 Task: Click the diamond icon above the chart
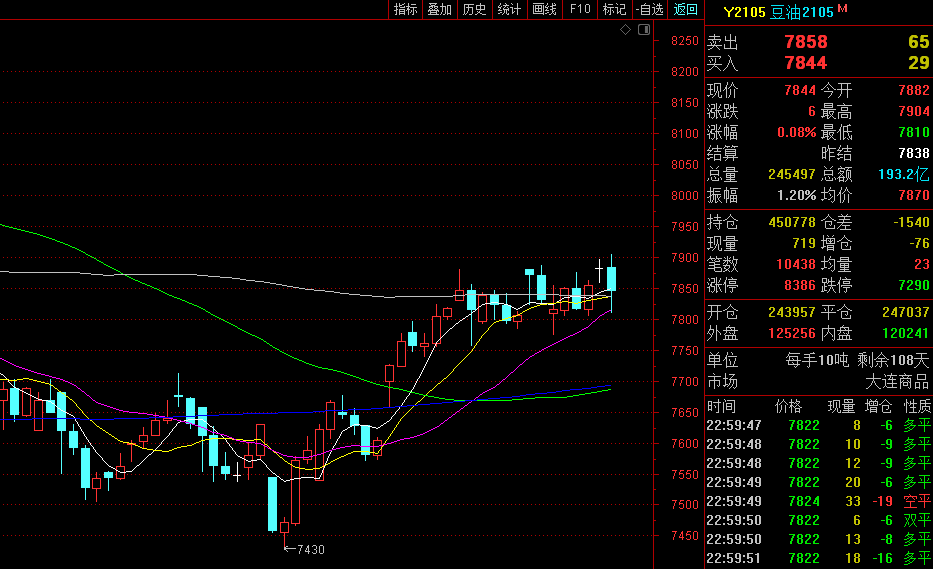[625, 29]
